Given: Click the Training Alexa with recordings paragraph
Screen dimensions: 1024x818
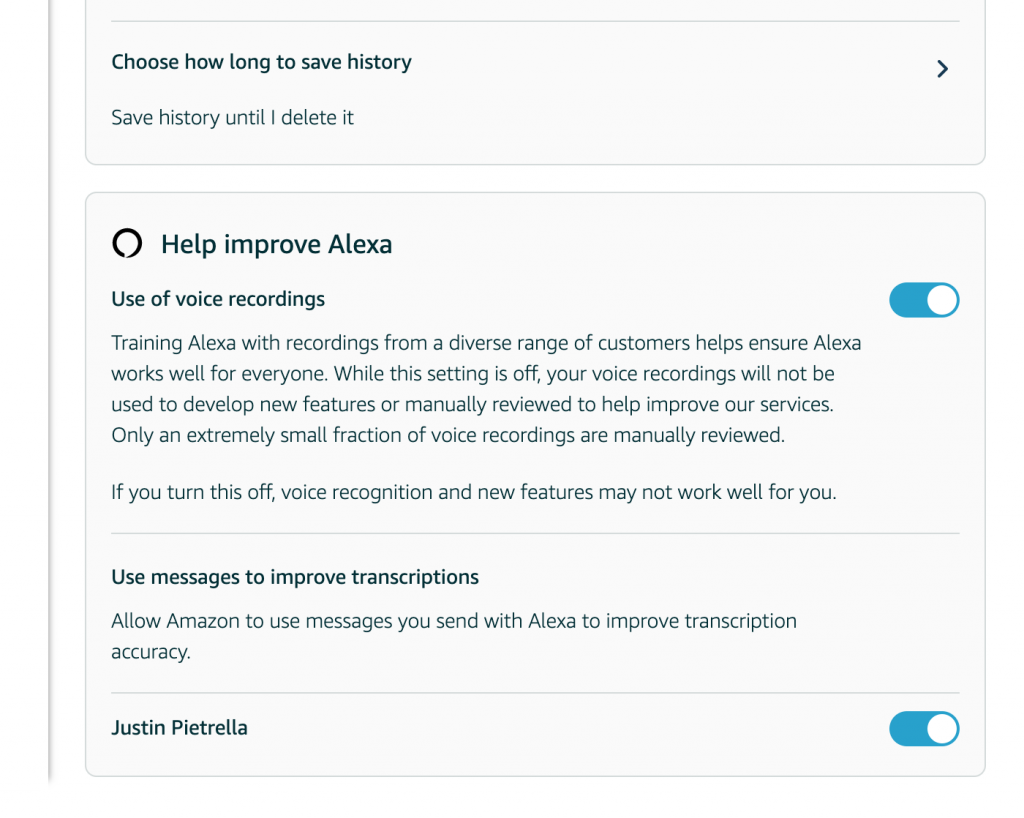Looking at the screenshot, I should click(x=486, y=389).
